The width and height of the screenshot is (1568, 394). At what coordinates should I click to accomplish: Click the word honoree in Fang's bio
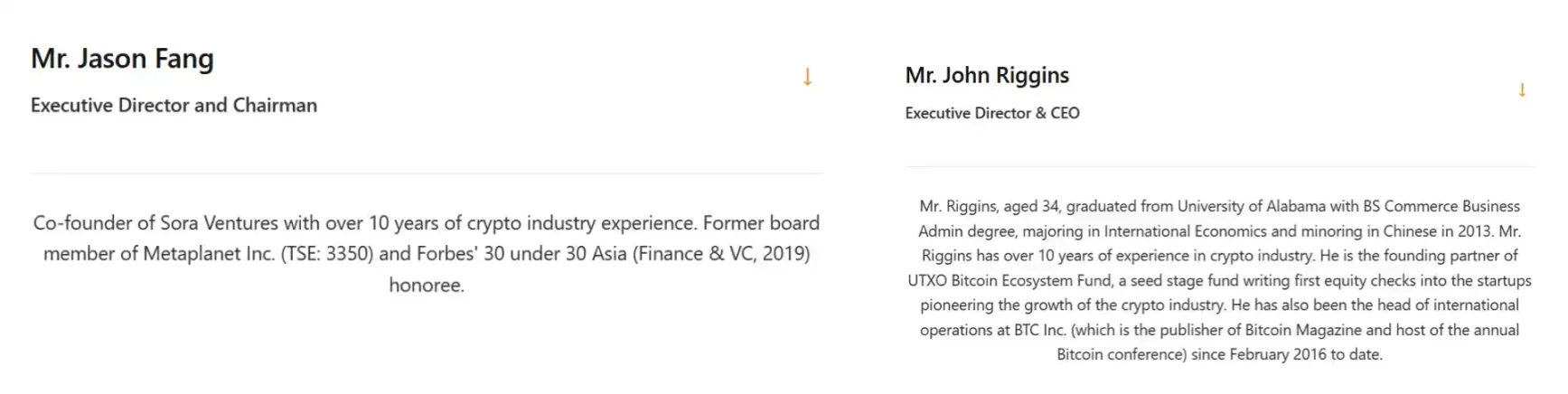click(427, 286)
